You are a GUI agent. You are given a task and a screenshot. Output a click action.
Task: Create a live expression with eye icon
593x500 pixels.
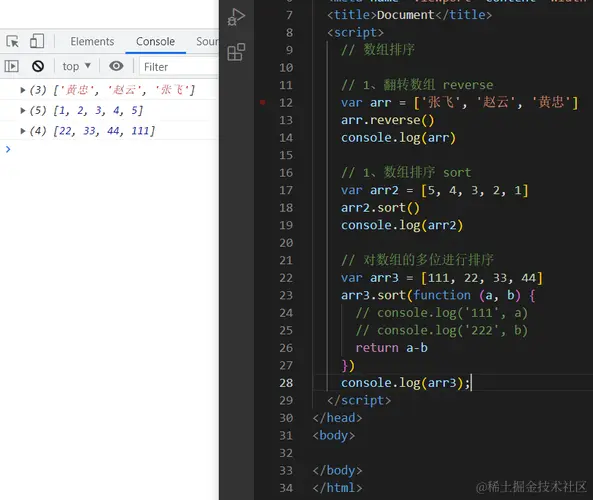116,66
